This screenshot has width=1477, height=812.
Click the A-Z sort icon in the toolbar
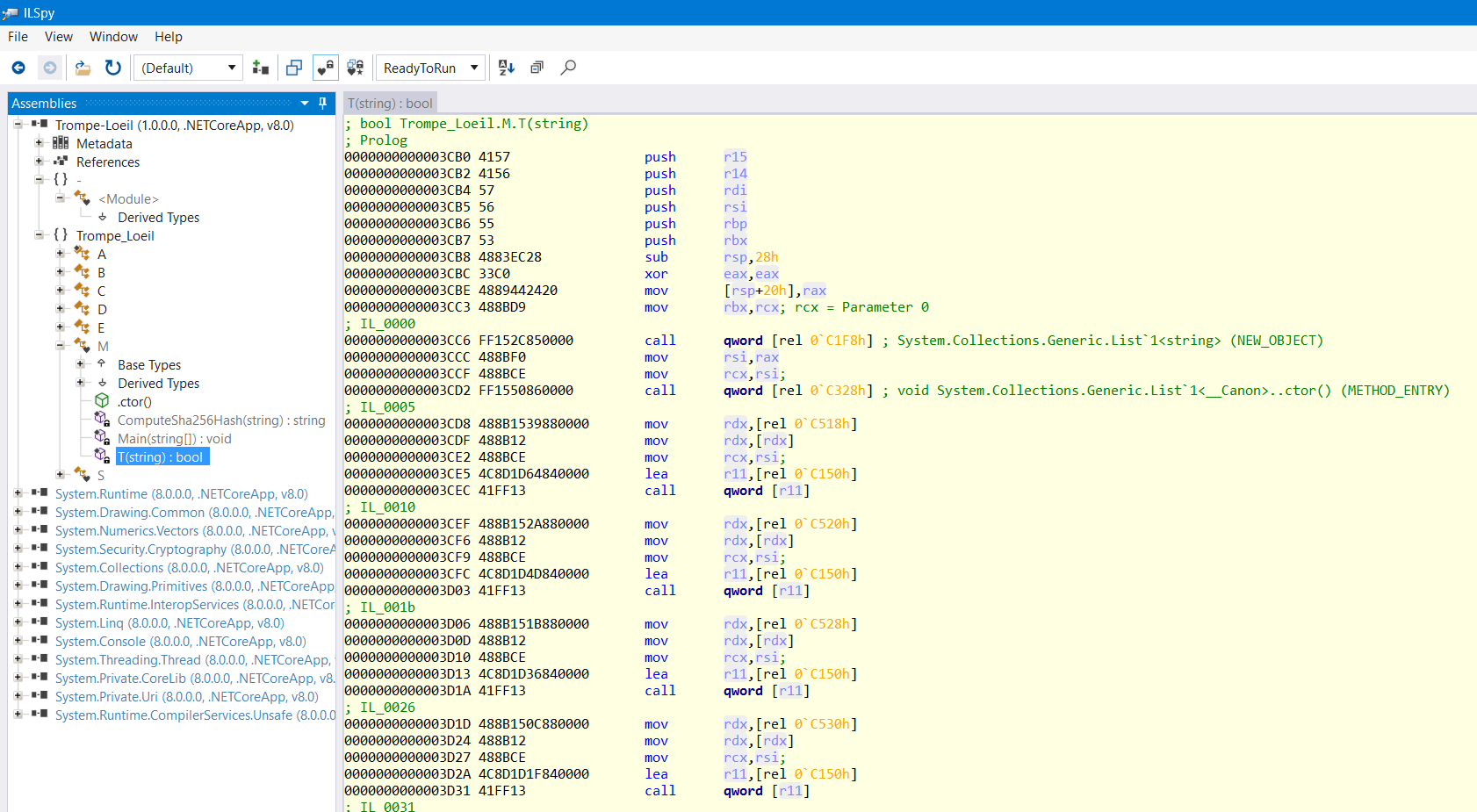(507, 68)
